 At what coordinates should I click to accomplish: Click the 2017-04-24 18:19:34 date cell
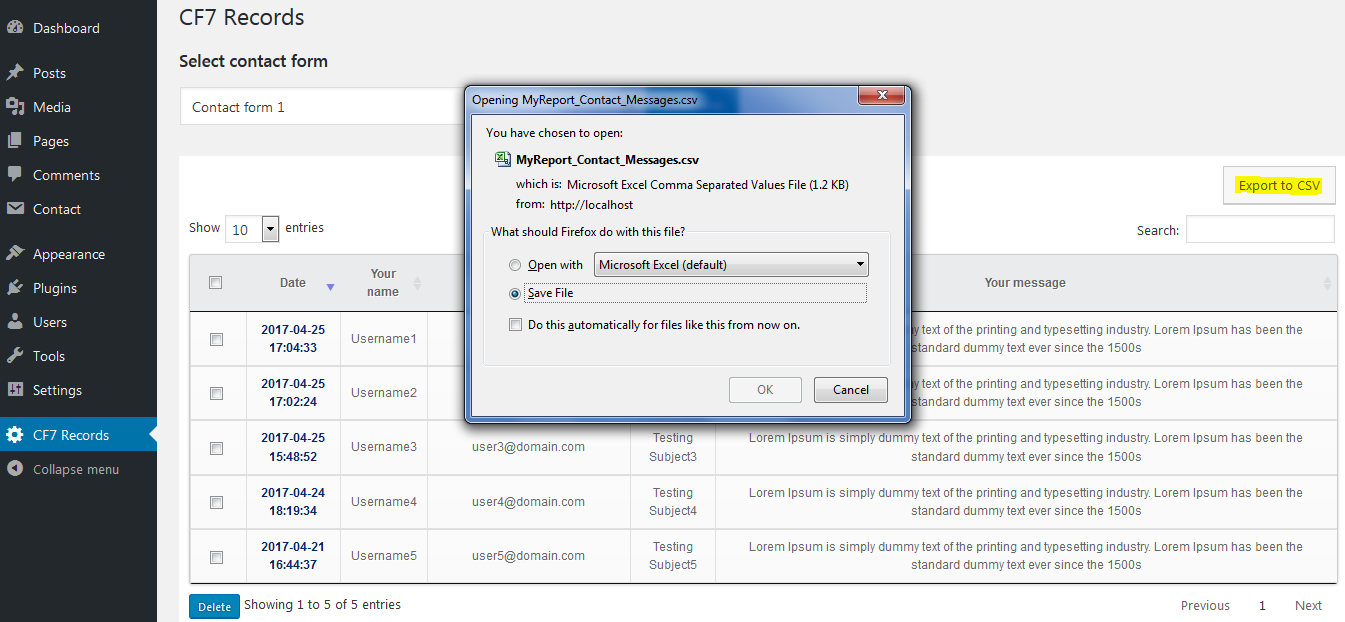pos(293,502)
